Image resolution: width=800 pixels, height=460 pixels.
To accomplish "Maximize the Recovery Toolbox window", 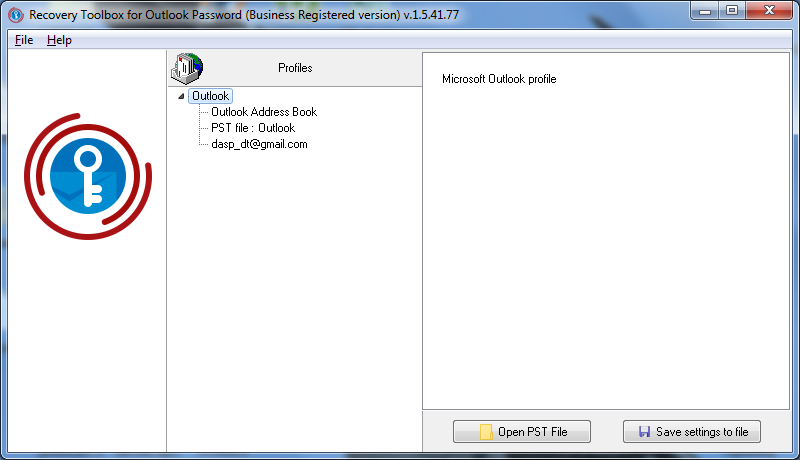I will pos(732,11).
